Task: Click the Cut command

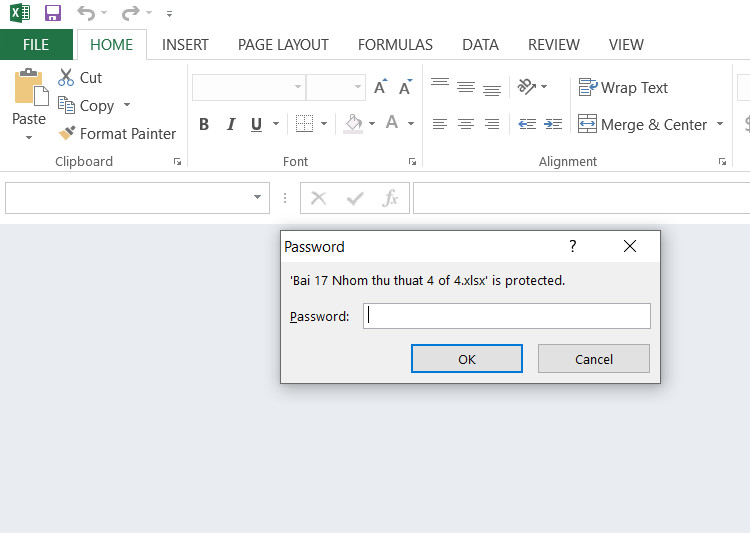Action: 80,78
